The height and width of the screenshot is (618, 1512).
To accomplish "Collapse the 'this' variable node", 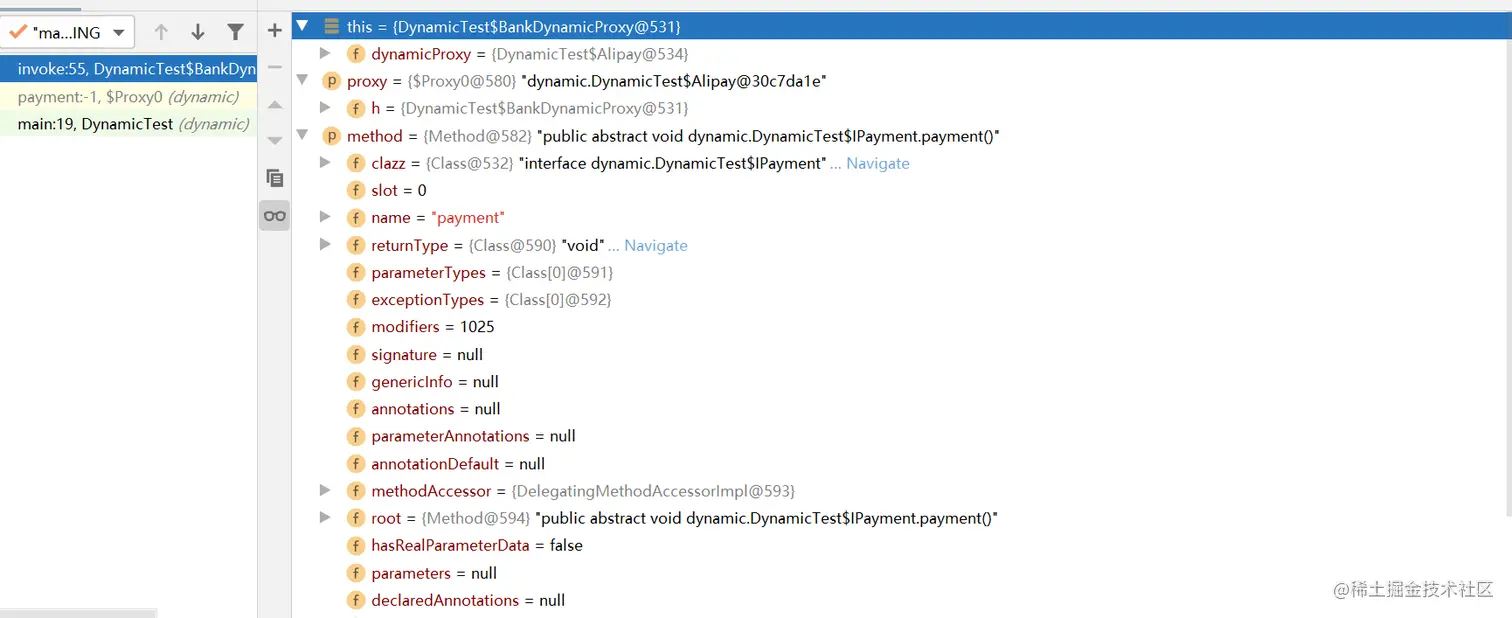I will coord(302,26).
